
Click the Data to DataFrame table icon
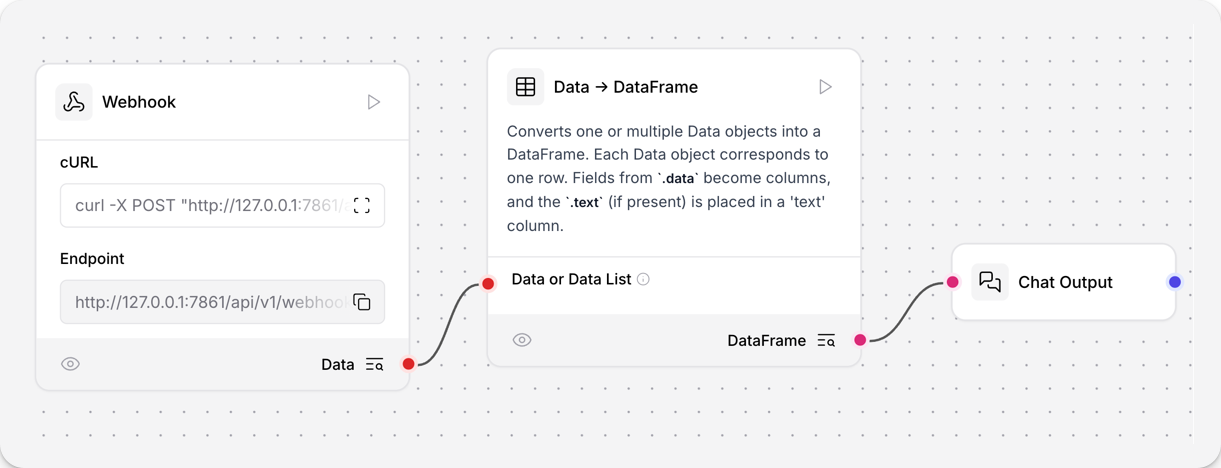(526, 87)
